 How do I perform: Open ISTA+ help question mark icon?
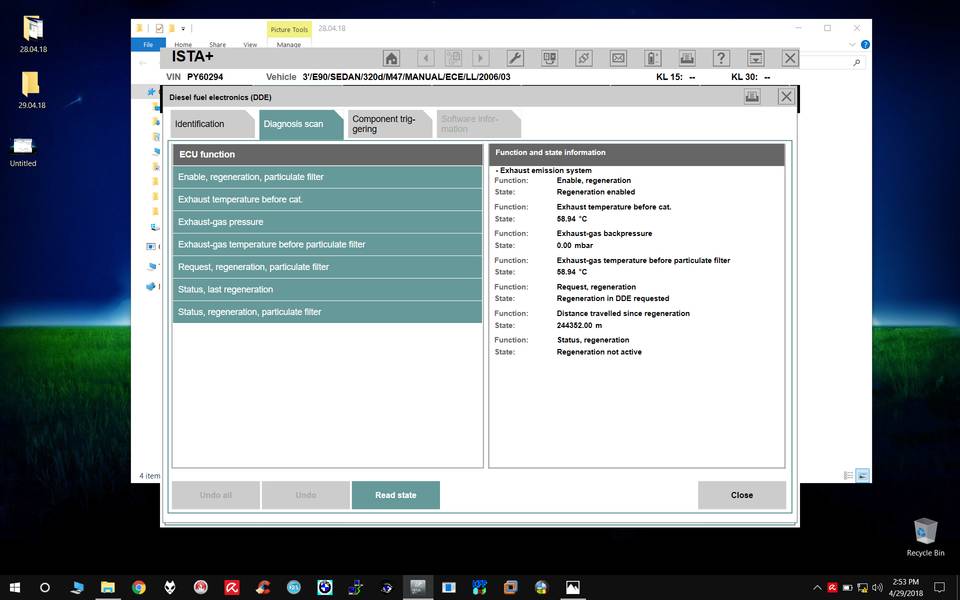pos(721,58)
